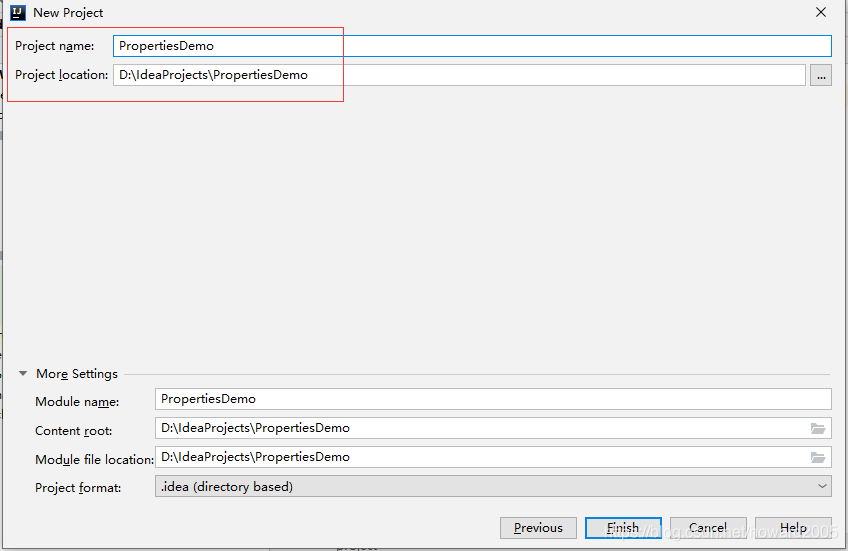848x551 pixels.
Task: Browse folder icon for Content root
Action: tap(818, 429)
